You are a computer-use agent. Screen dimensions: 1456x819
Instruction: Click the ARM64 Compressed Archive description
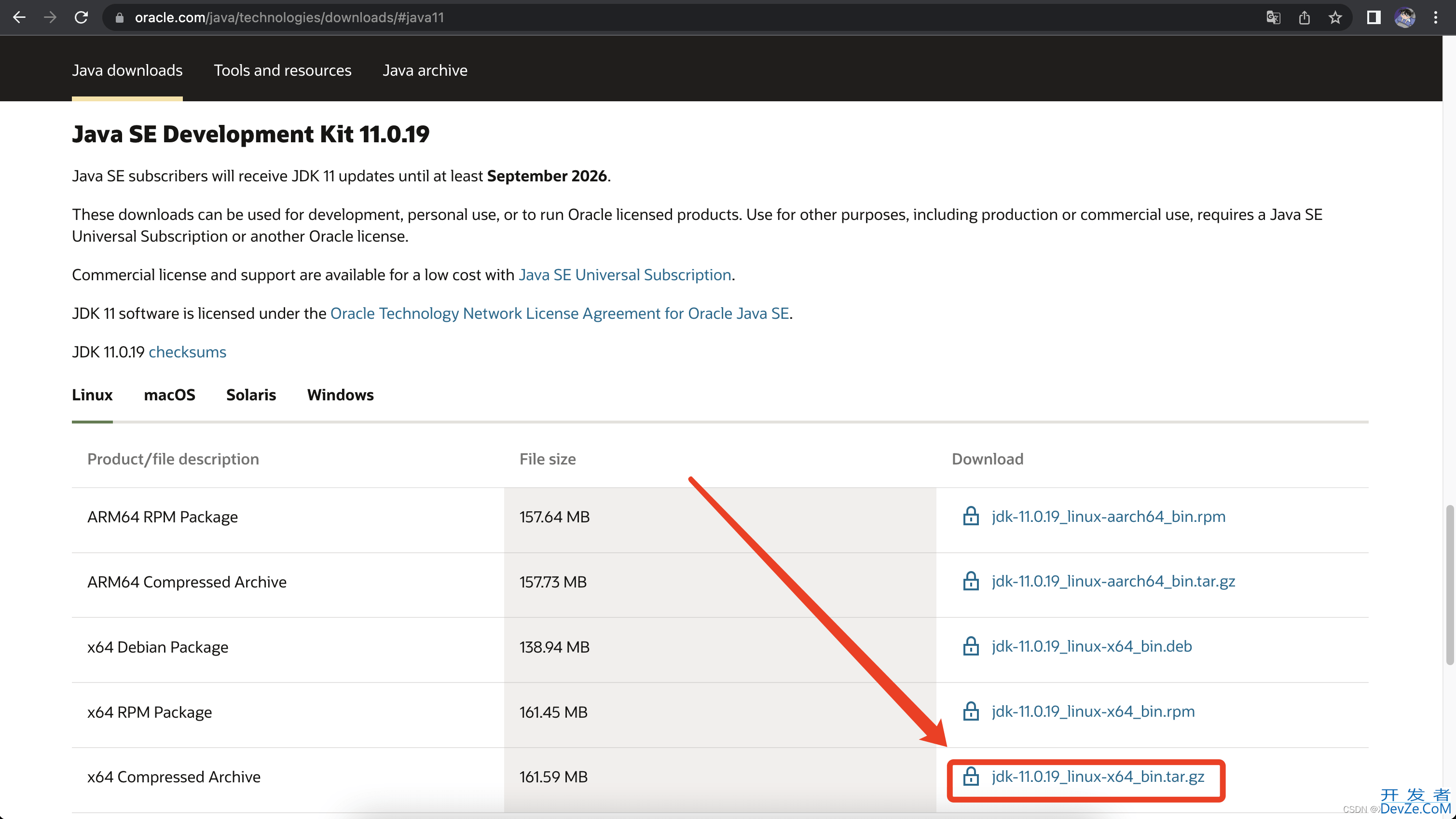[187, 582]
